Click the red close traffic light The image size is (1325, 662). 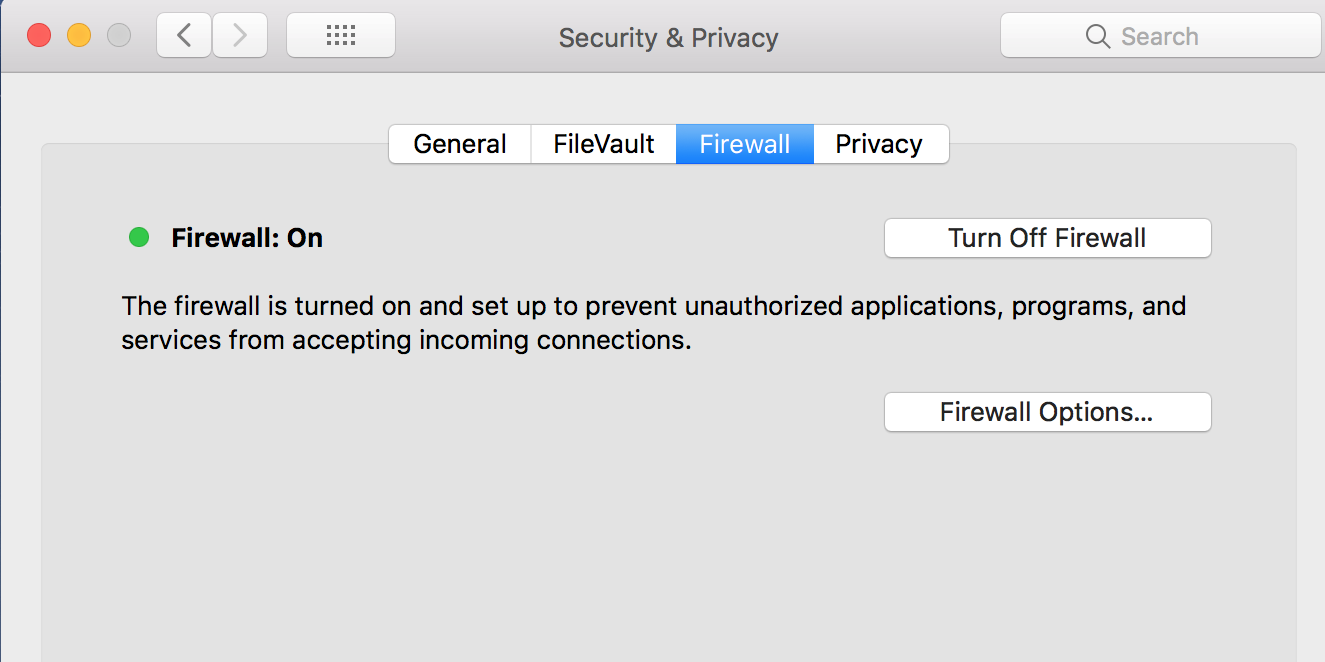coord(39,33)
